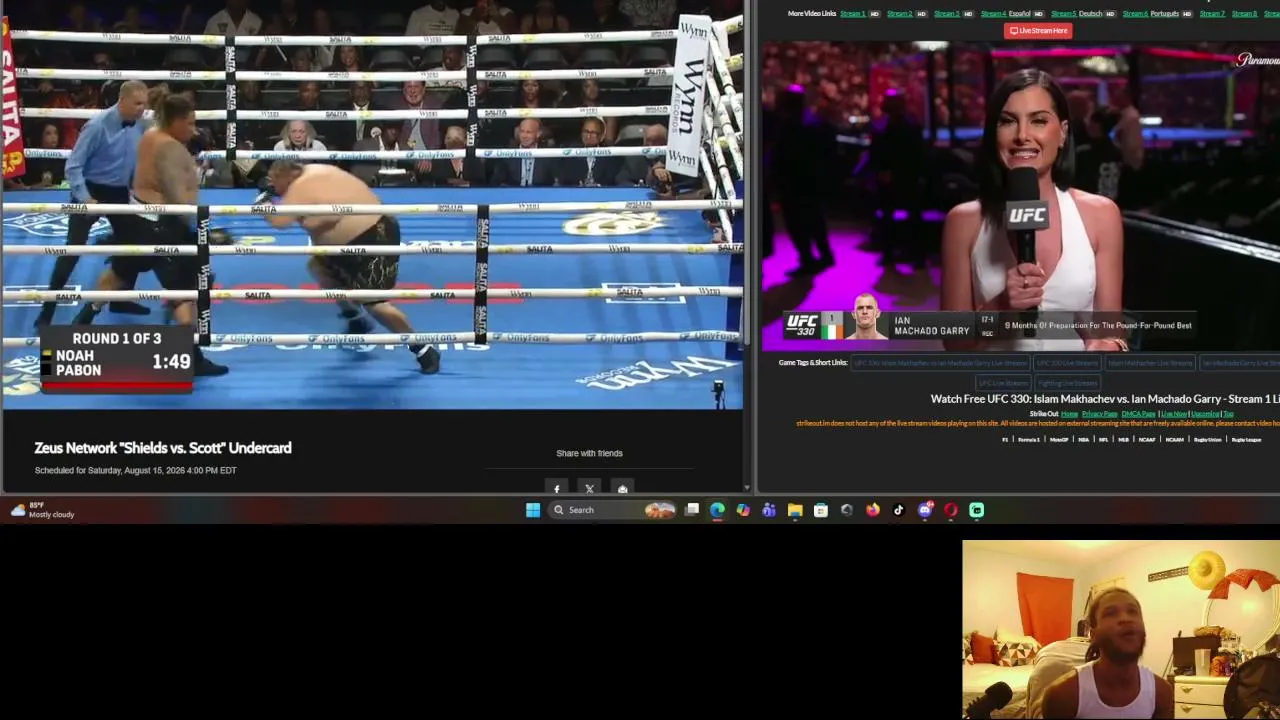This screenshot has height=720, width=1280.
Task: Select NBA in the sports menu
Action: tap(1084, 440)
